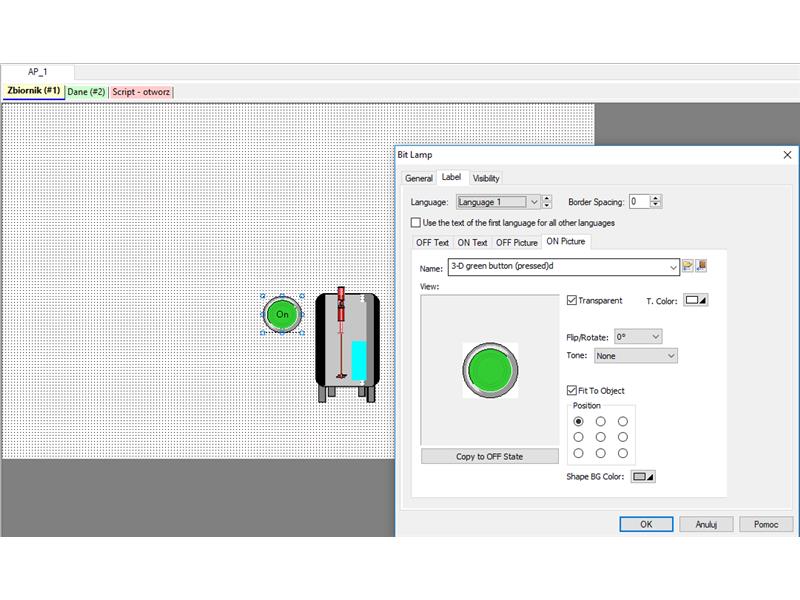Switch to Script - otworz tab
Image resolution: width=800 pixels, height=600 pixels.
pyautogui.click(x=141, y=92)
